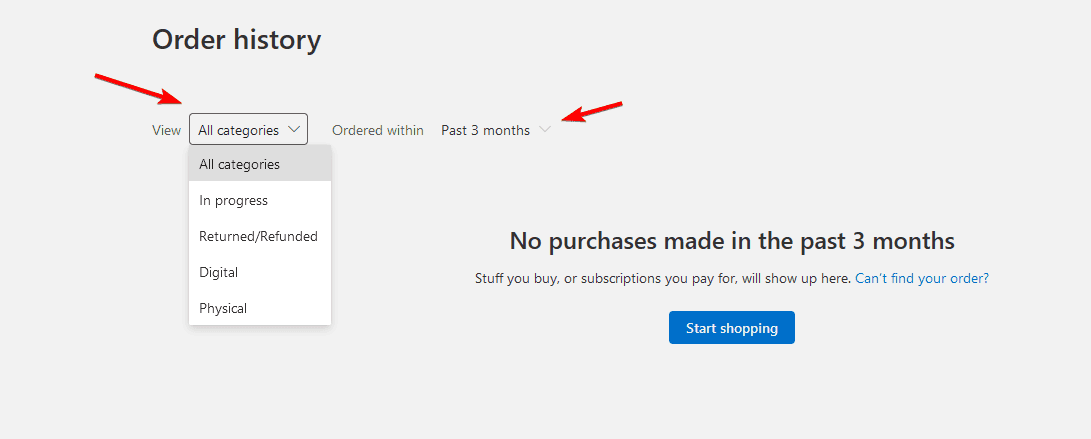Click the Ordered within label
The image size is (1091, 439).
[378, 130]
